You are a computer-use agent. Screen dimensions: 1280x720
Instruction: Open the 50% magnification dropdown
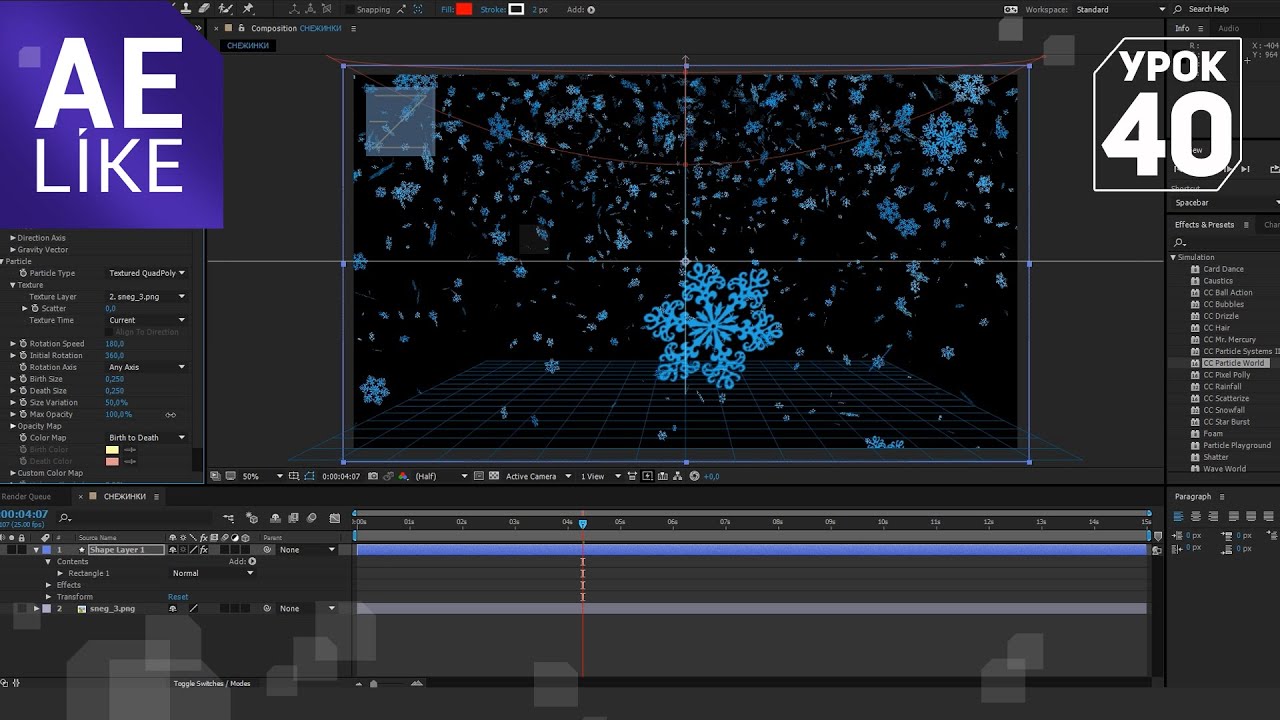point(262,477)
